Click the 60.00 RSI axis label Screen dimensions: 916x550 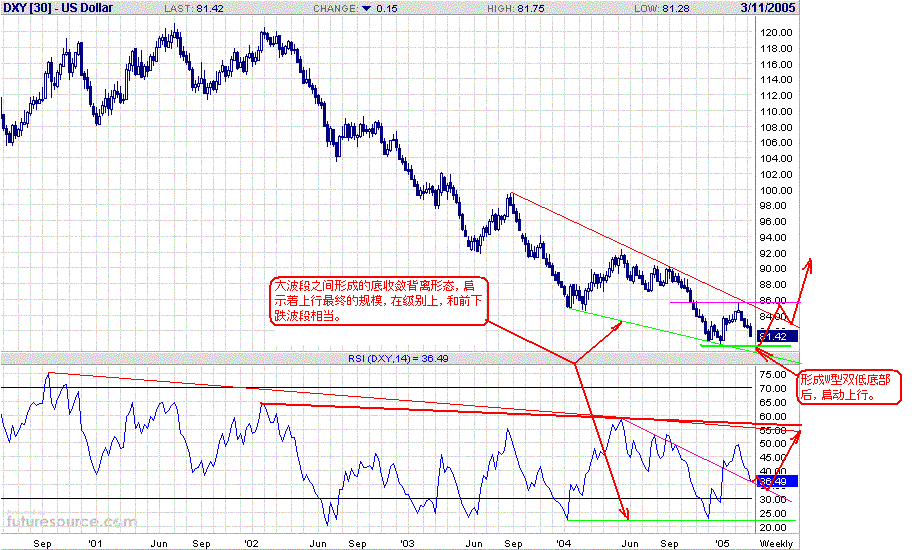pos(773,417)
